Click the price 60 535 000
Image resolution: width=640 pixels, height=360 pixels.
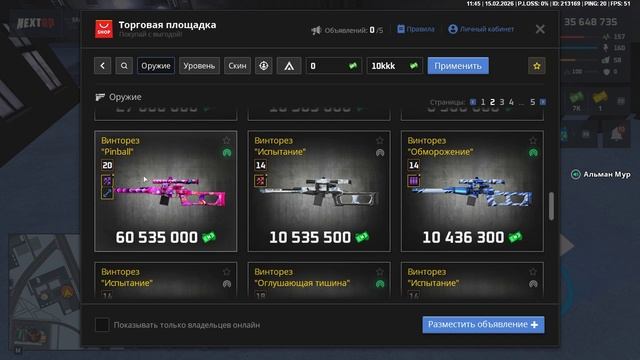click(157, 238)
